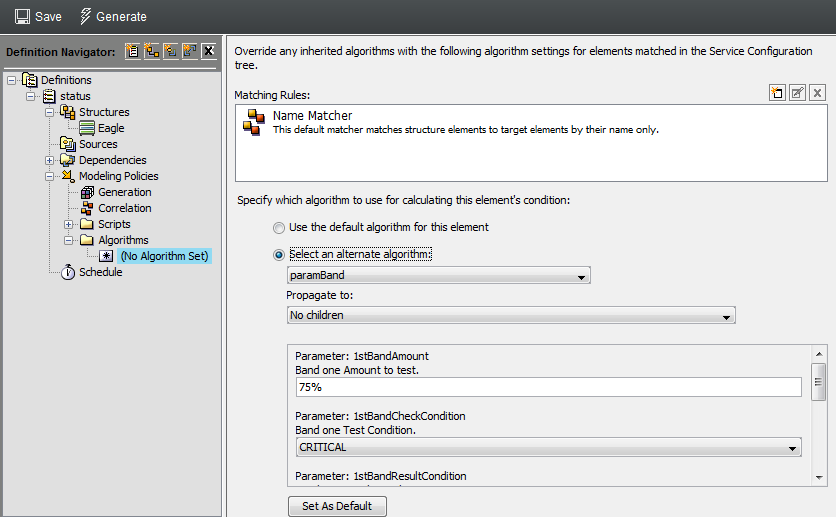Image resolution: width=837 pixels, height=517 pixels.
Task: Select the Eagle structure in the tree
Action: tap(111, 128)
